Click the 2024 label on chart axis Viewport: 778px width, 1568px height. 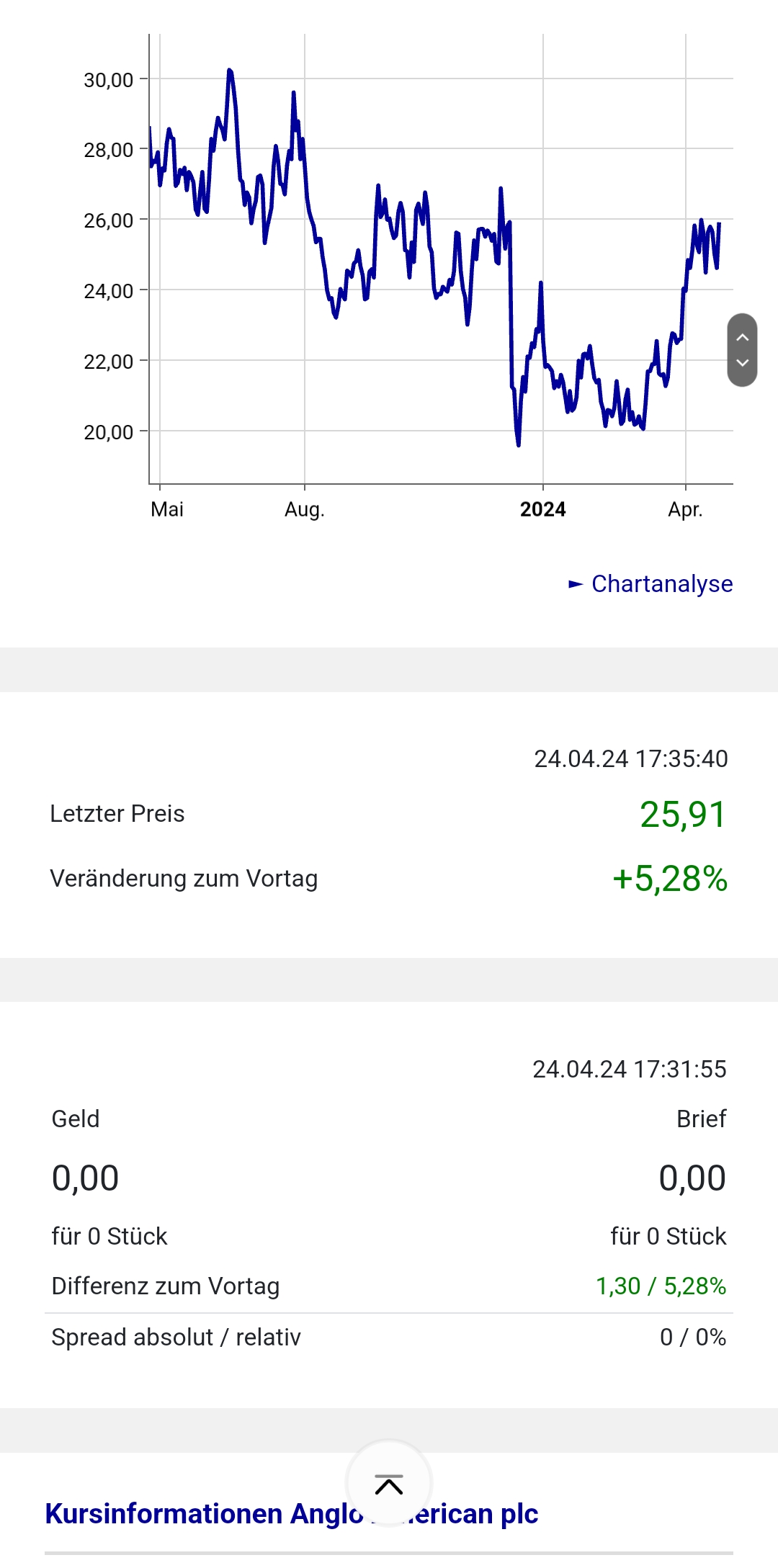point(542,510)
